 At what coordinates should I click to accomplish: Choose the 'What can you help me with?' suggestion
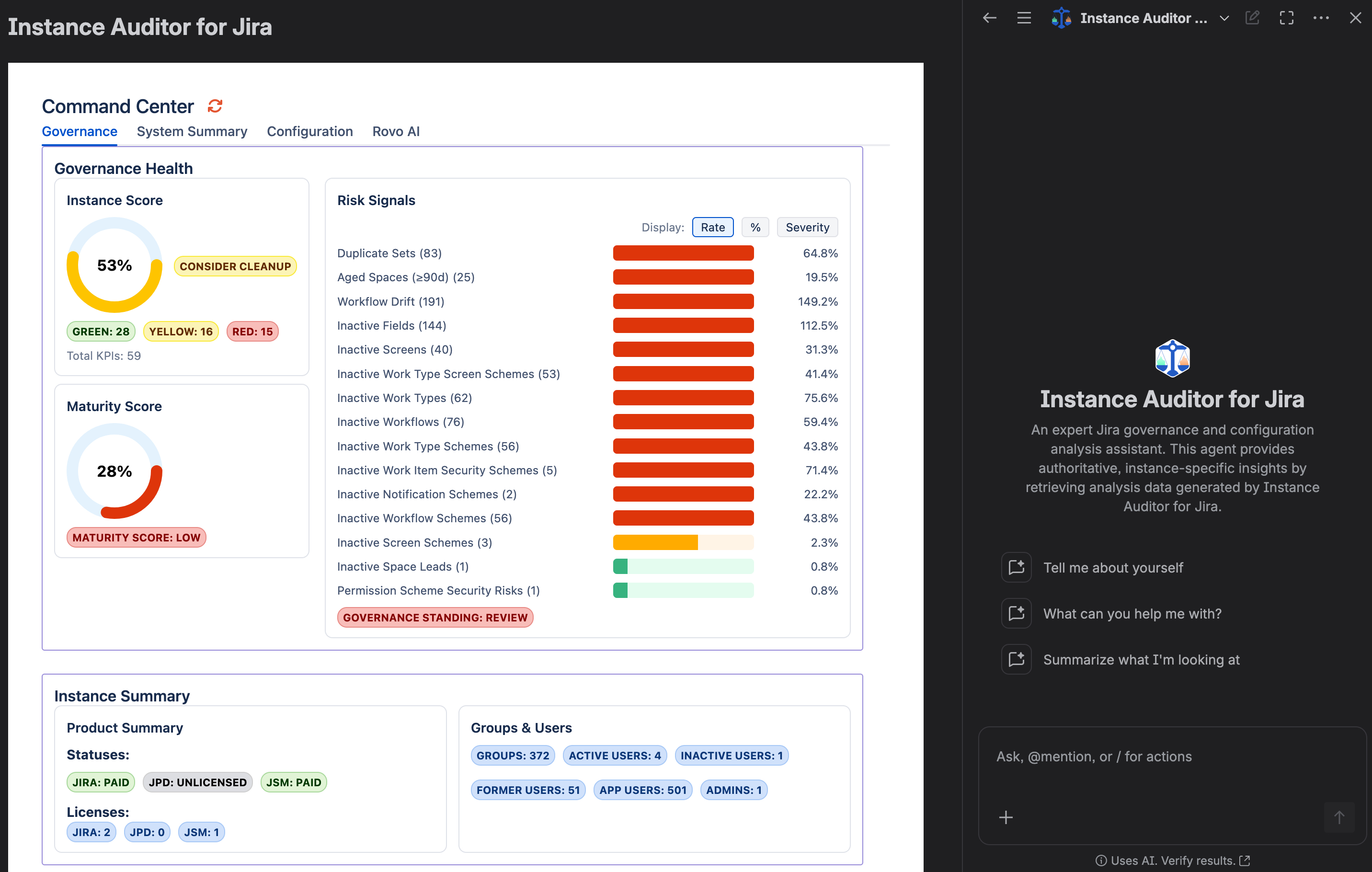point(1132,614)
